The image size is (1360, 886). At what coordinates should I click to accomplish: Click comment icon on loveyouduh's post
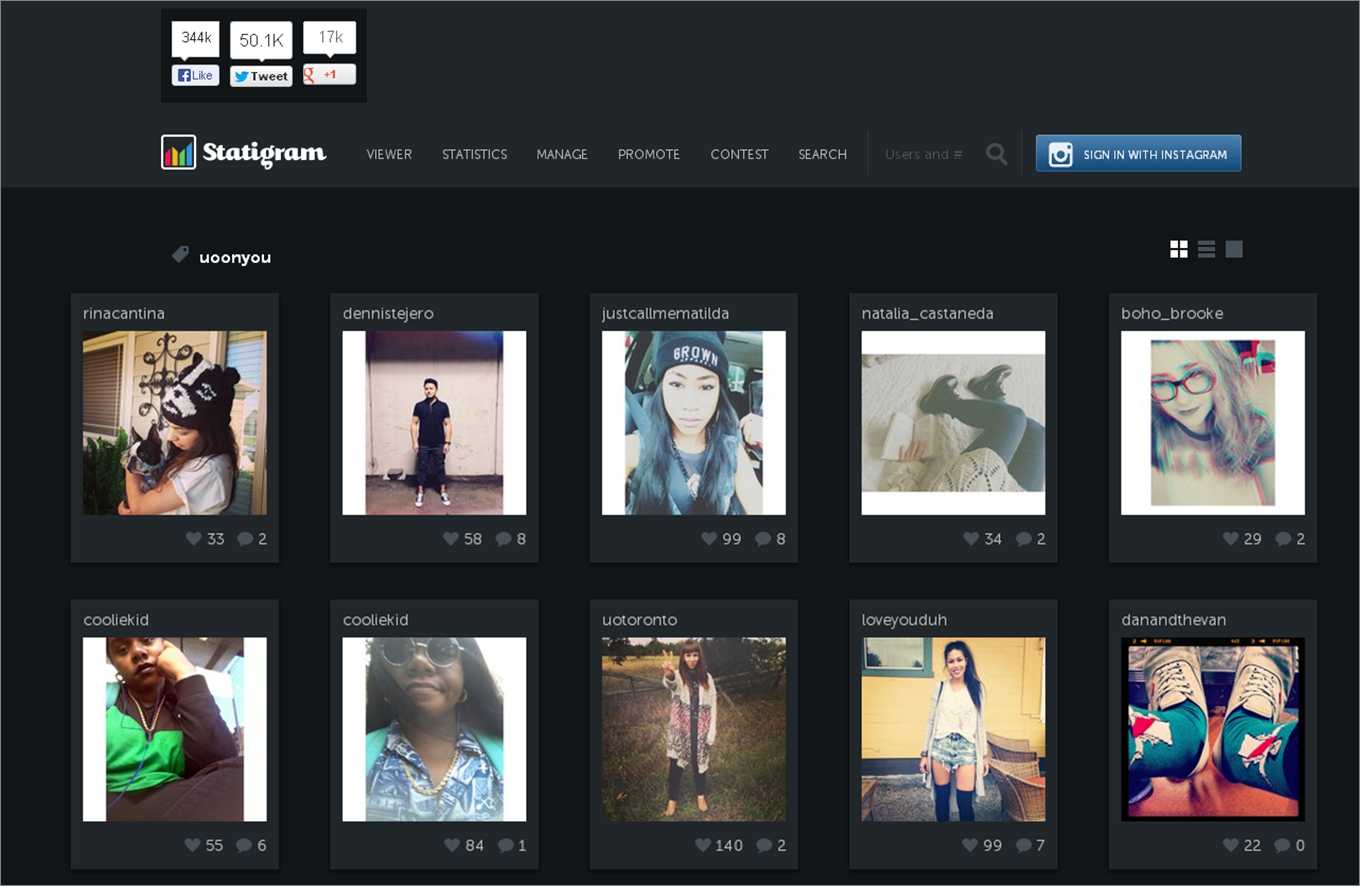click(1024, 846)
